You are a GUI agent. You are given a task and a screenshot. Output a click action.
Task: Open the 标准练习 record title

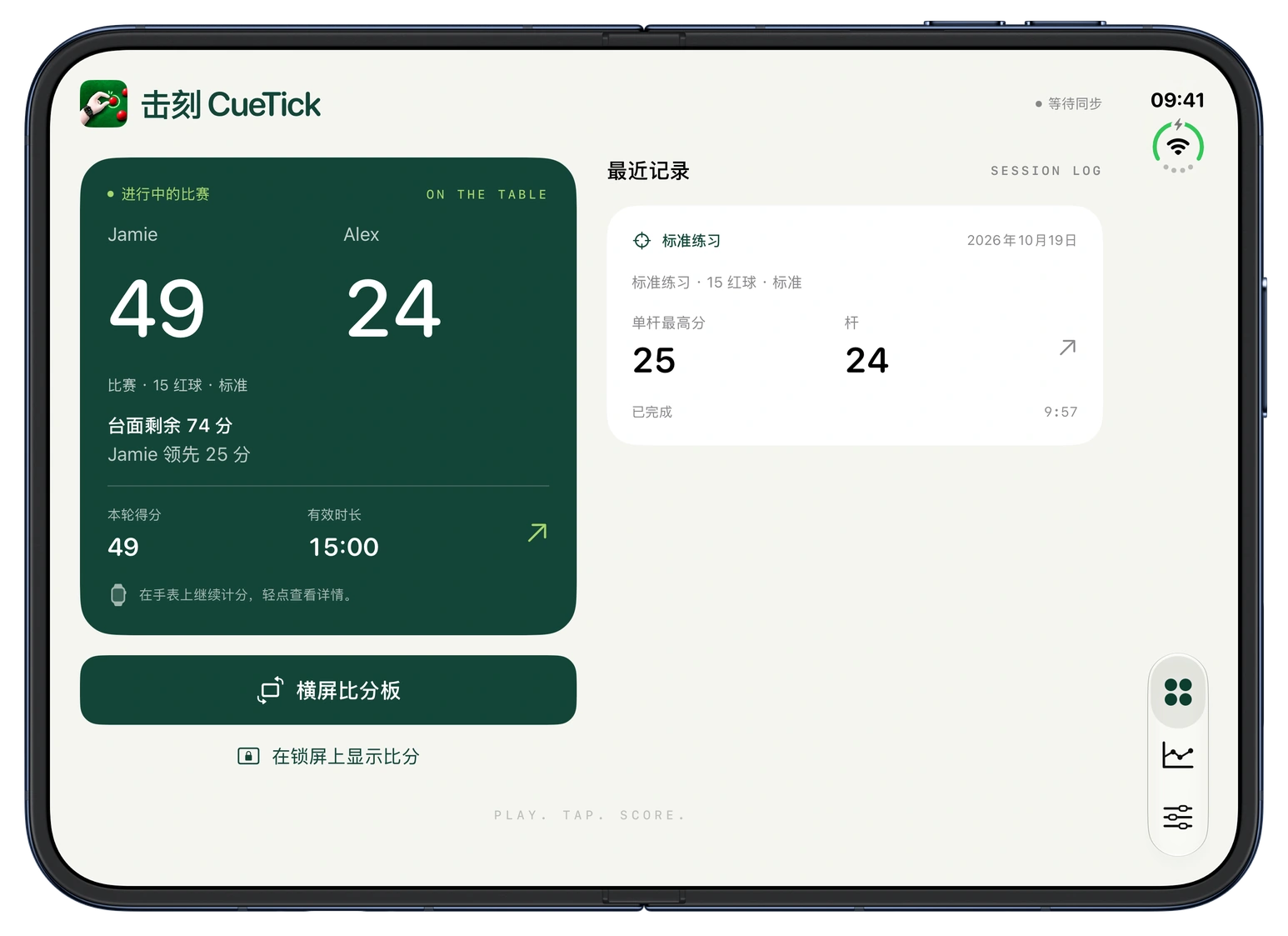(691, 241)
